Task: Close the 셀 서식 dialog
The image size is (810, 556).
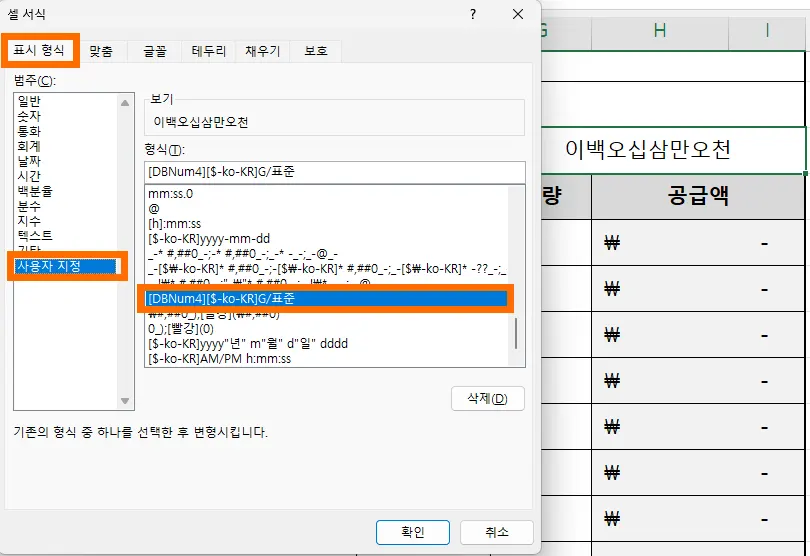Action: click(x=518, y=14)
